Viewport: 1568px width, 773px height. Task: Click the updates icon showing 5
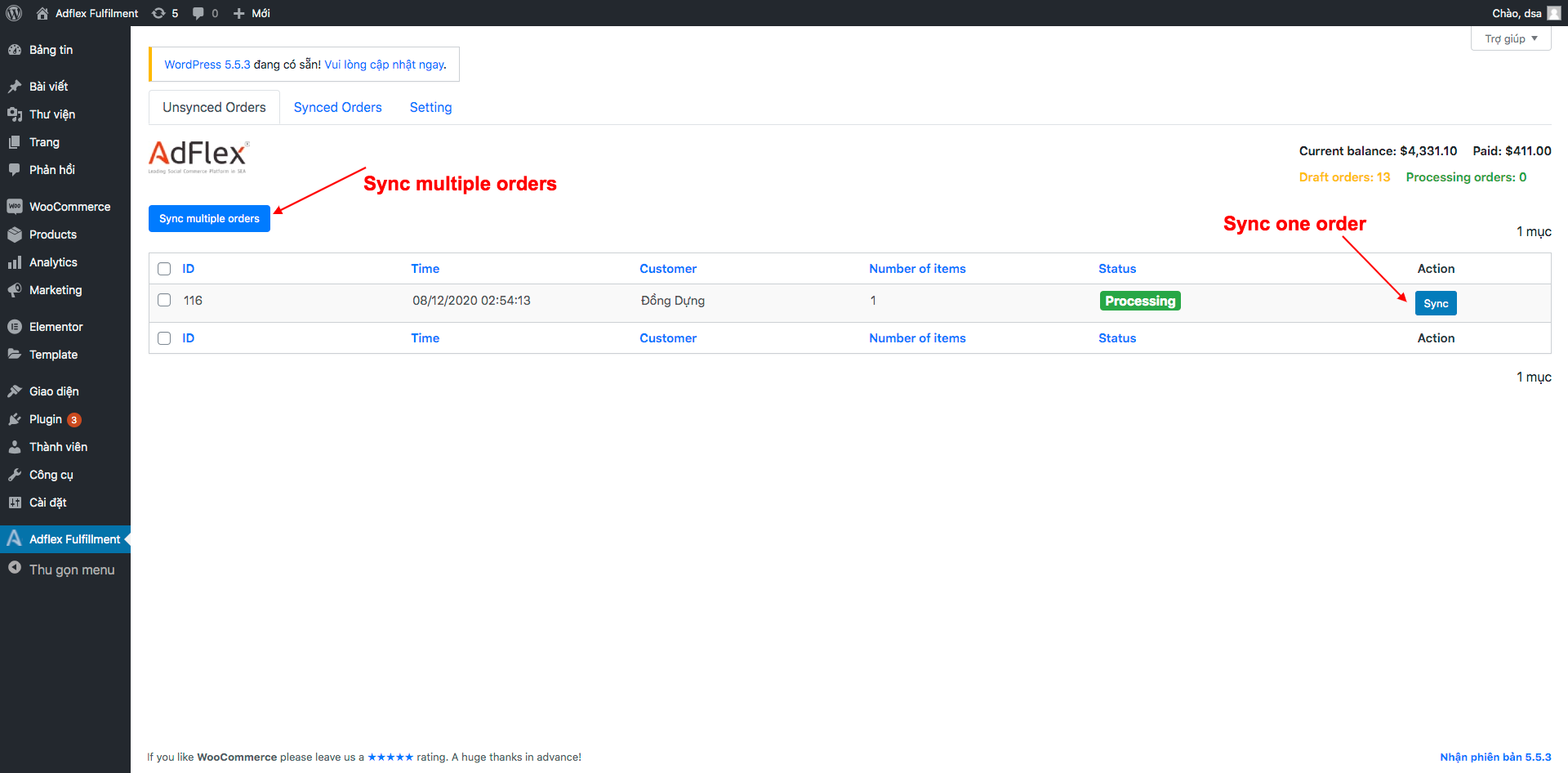[x=158, y=13]
